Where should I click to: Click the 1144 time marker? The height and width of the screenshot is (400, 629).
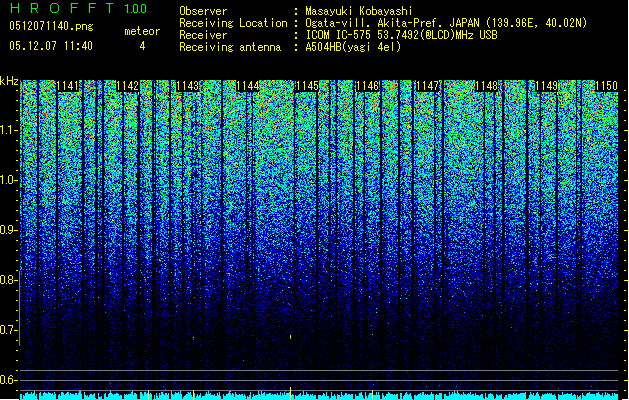point(247,86)
